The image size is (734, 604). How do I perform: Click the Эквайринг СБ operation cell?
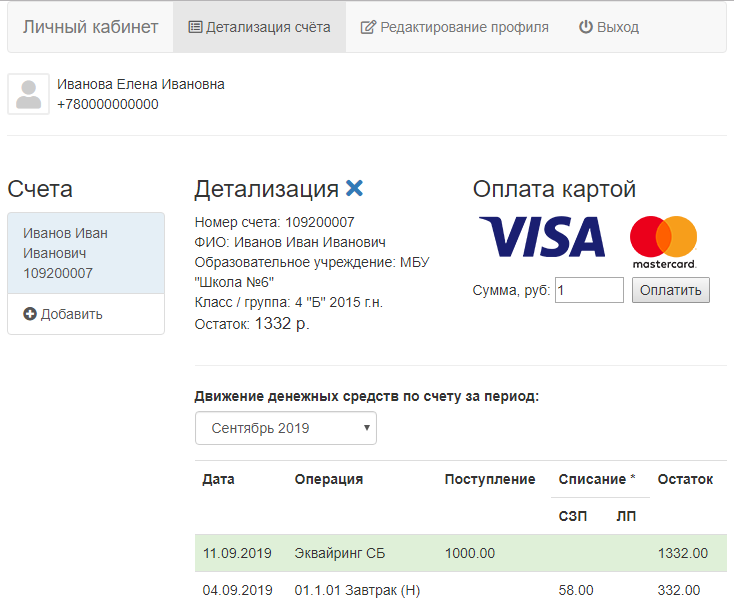coord(339,553)
